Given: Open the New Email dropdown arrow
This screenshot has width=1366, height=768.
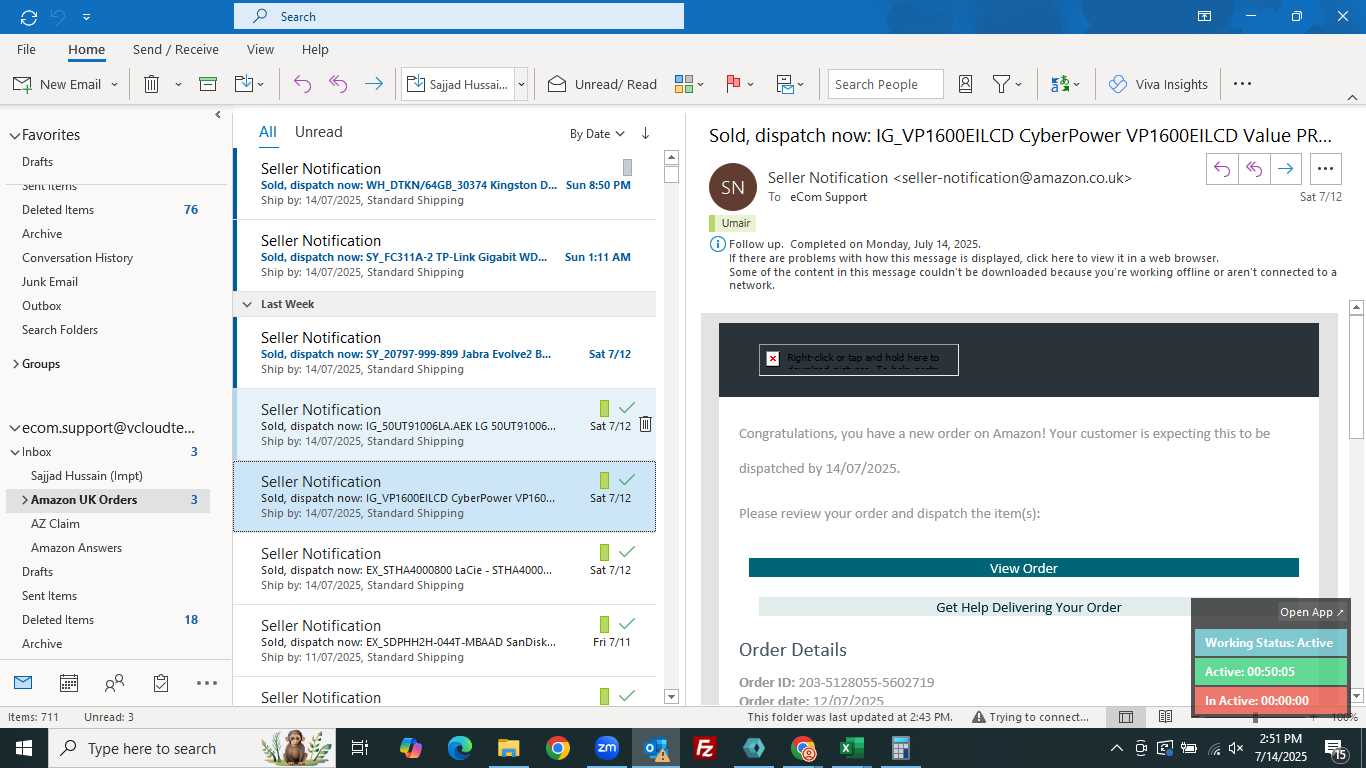Looking at the screenshot, I should pos(114,84).
